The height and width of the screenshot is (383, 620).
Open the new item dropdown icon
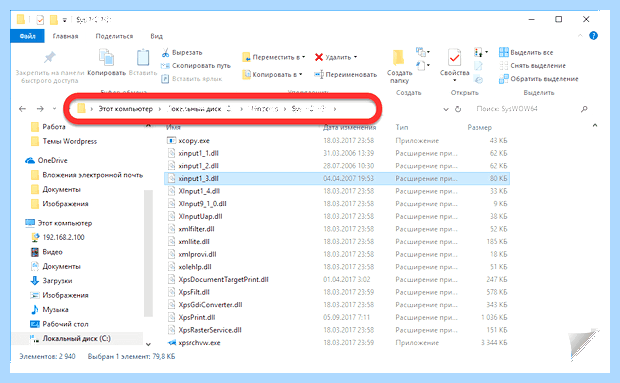(x=423, y=52)
